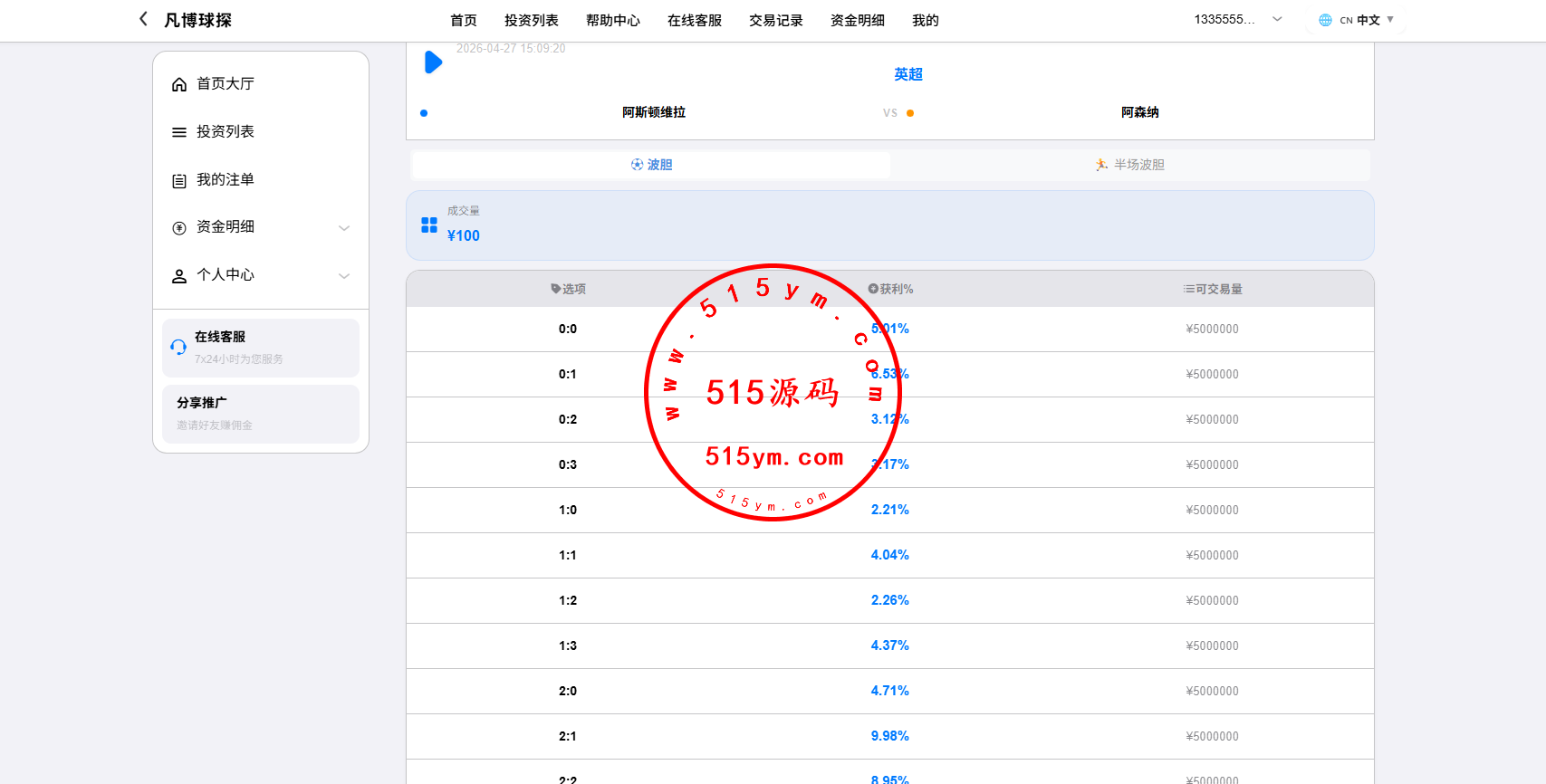Viewport: 1546px width, 784px height.
Task: Expand the 资金明细 sidebar chevron
Action: (x=344, y=228)
